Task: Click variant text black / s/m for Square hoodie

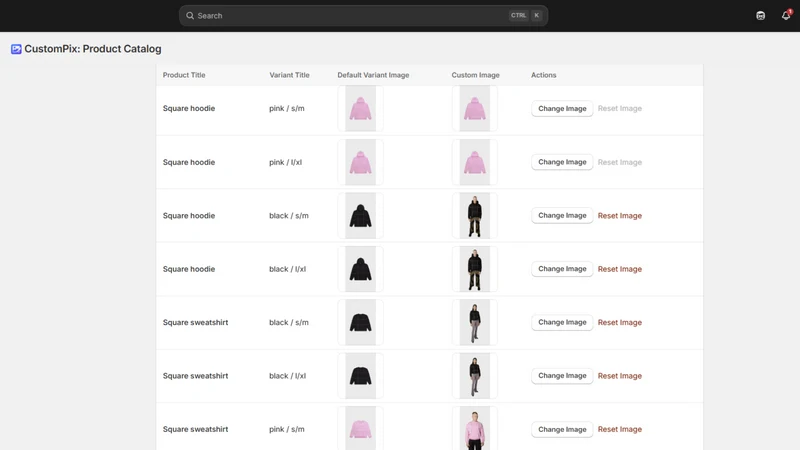Action: (289, 216)
